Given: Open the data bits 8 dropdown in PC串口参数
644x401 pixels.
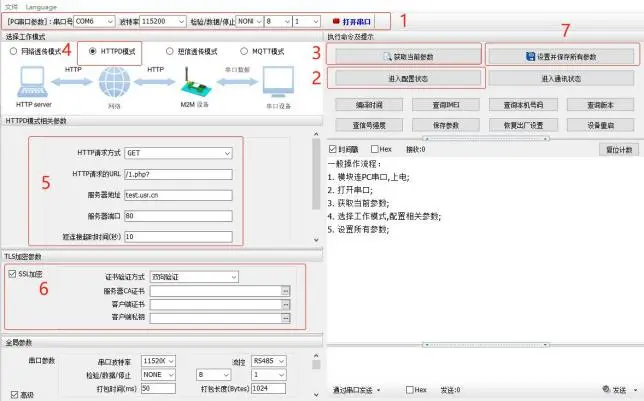Looking at the screenshot, I should pyautogui.click(x=287, y=21).
